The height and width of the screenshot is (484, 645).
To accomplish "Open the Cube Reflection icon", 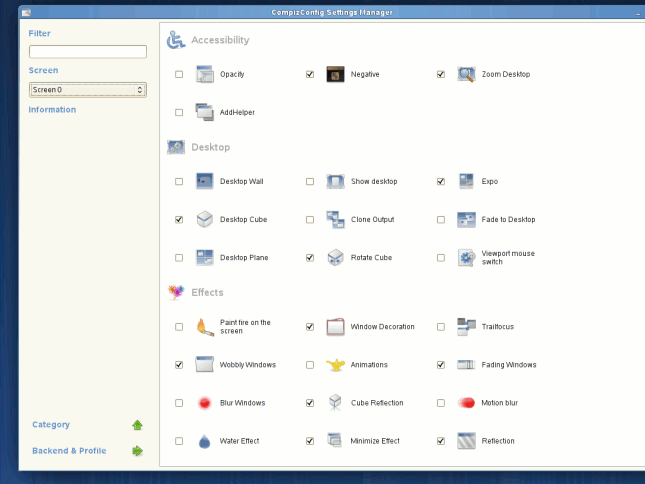I will [x=335, y=403].
